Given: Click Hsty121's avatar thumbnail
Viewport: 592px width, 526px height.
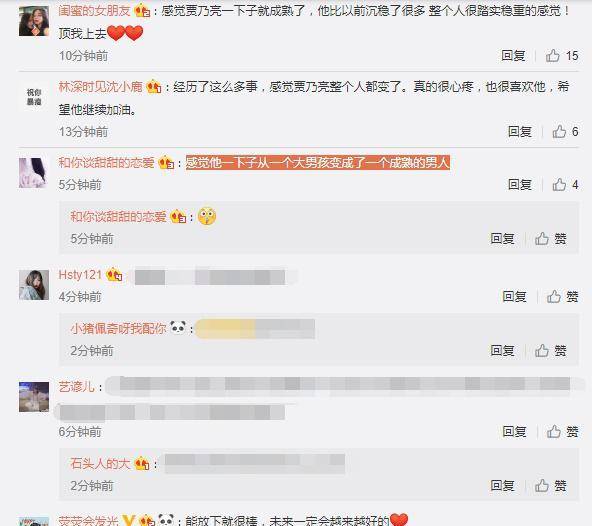Looking at the screenshot, I should click(34, 285).
